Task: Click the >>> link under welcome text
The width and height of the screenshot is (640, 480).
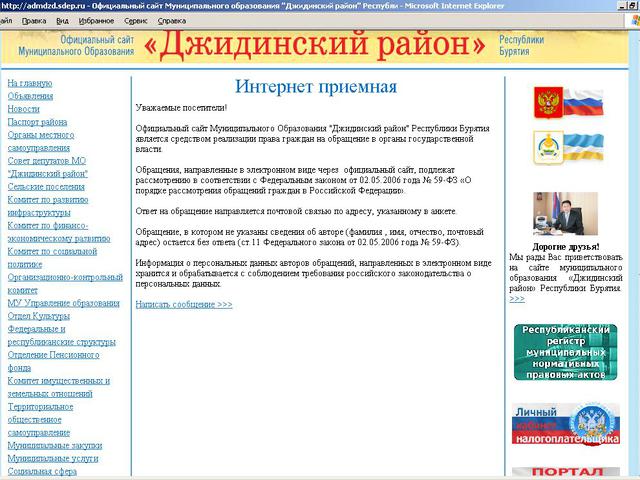Action: pos(517,299)
